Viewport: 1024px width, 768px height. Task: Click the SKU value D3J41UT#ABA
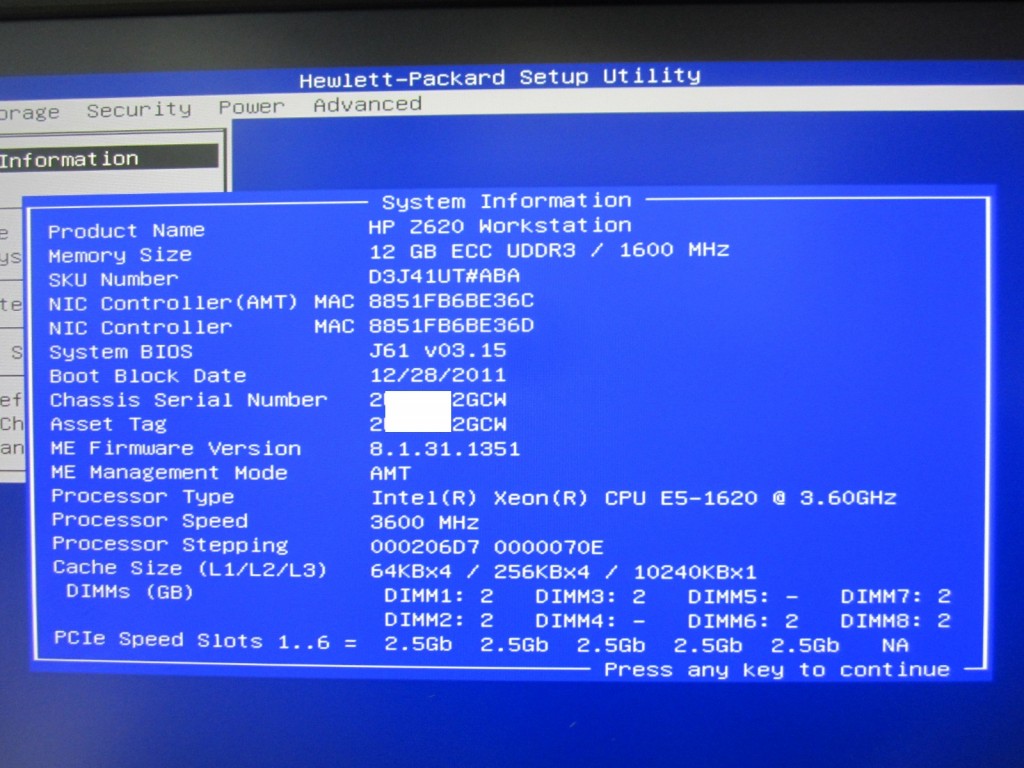[x=444, y=276]
